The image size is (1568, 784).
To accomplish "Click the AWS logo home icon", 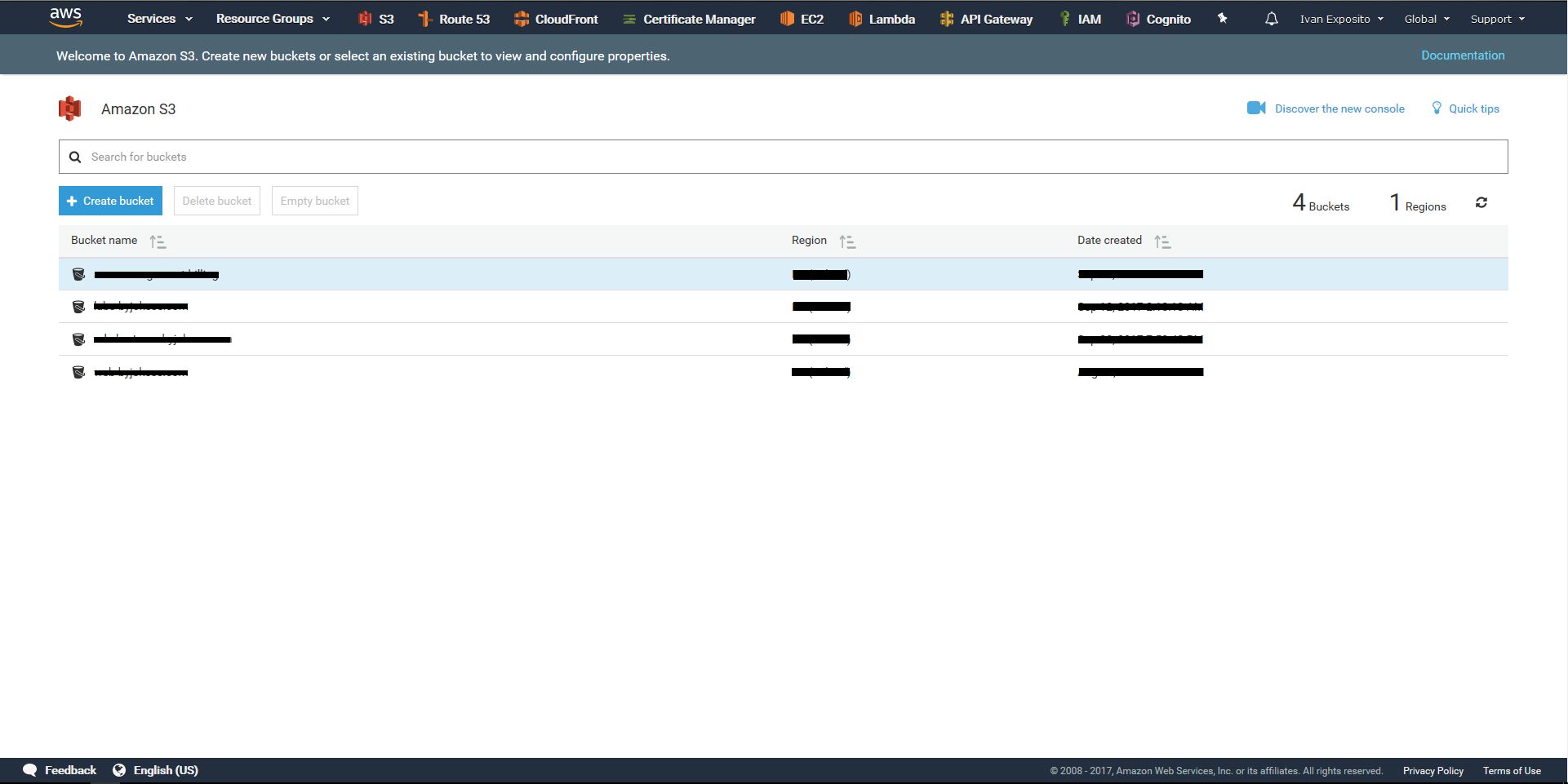I will click(65, 17).
